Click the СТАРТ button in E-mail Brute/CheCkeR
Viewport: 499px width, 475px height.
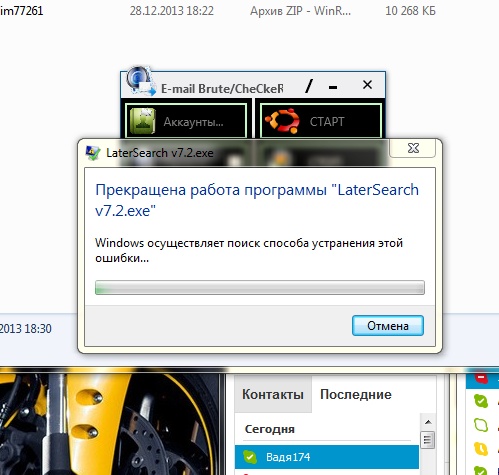pyautogui.click(x=321, y=121)
